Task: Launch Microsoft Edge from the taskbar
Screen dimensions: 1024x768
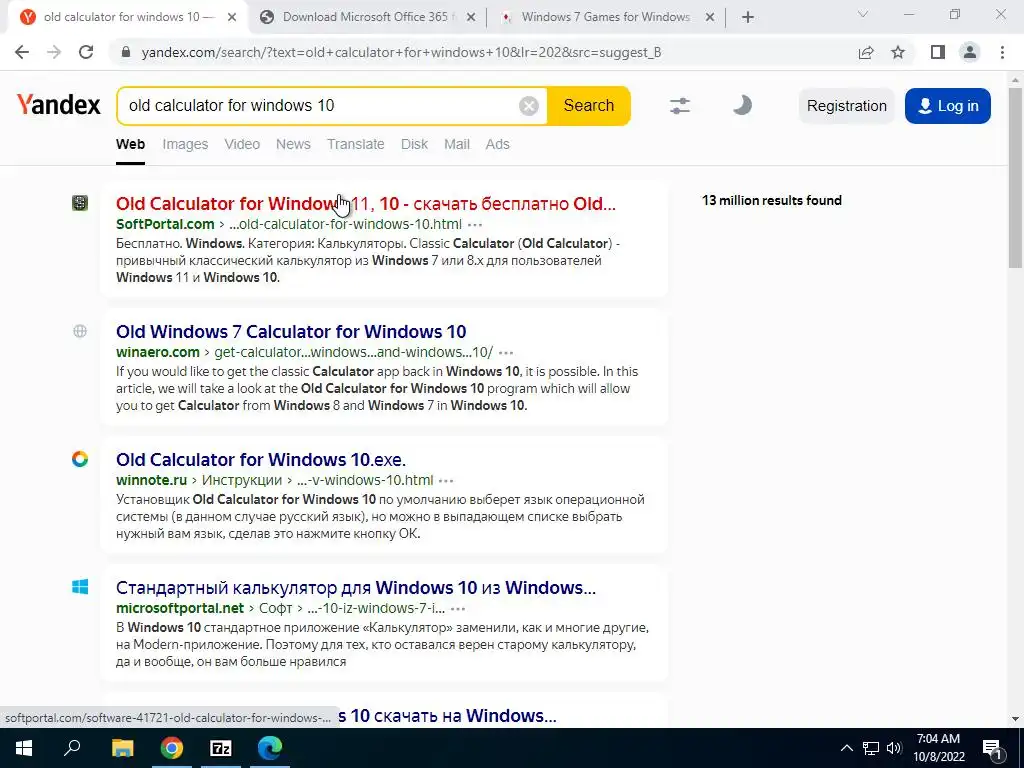Action: (x=270, y=748)
